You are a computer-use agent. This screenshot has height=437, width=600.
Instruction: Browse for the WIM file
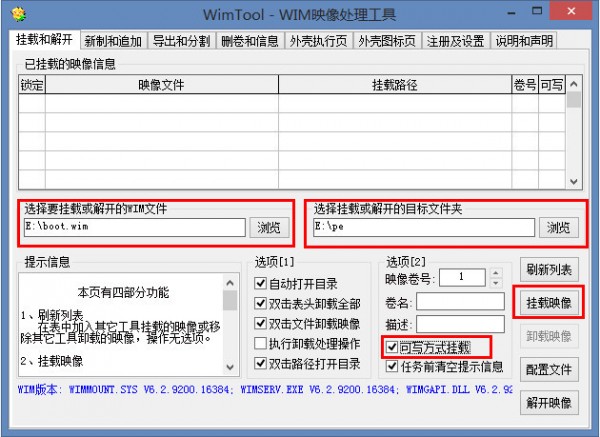(269, 228)
